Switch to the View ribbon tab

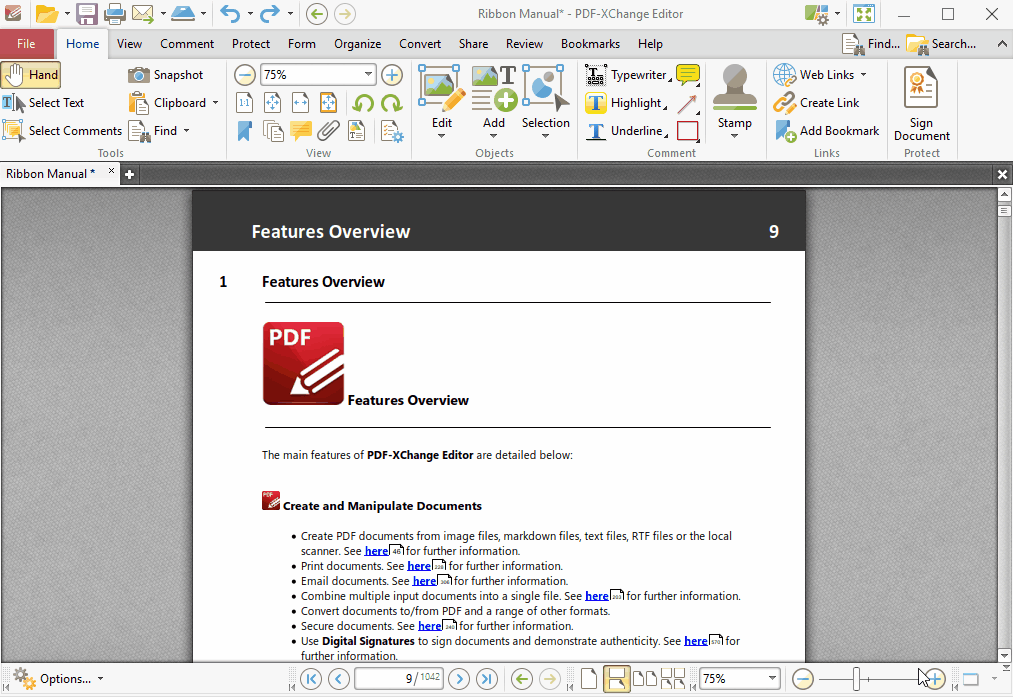129,44
